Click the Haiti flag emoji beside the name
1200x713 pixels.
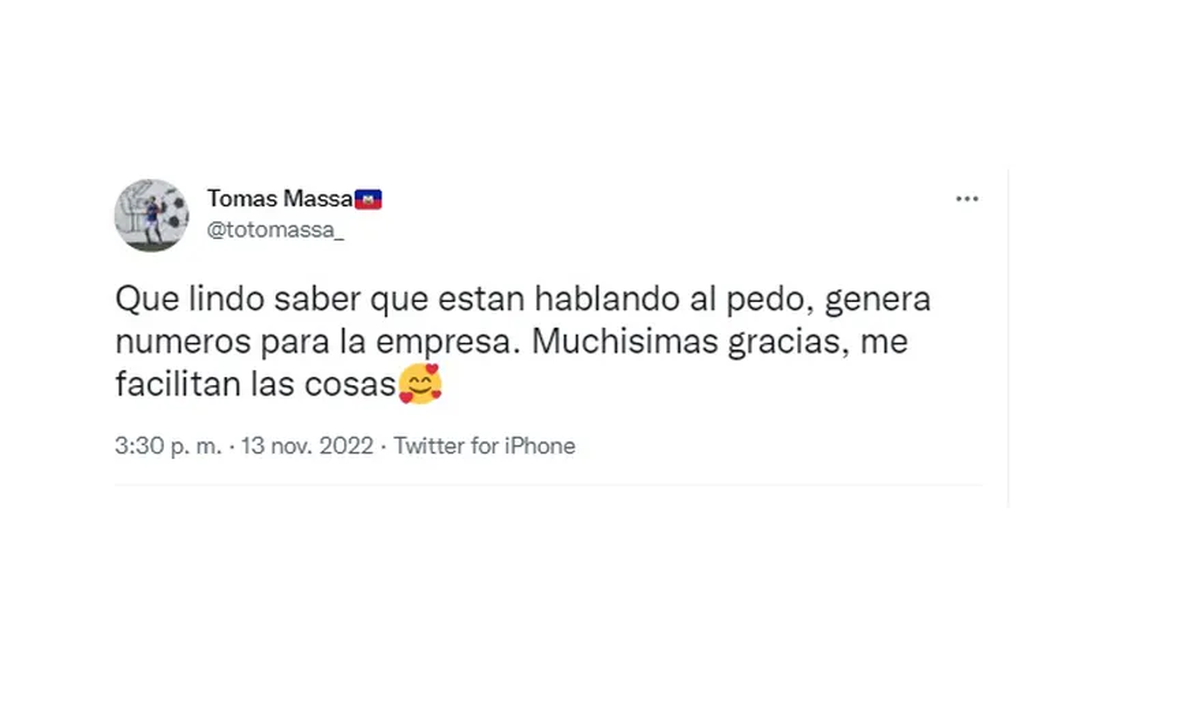(370, 198)
